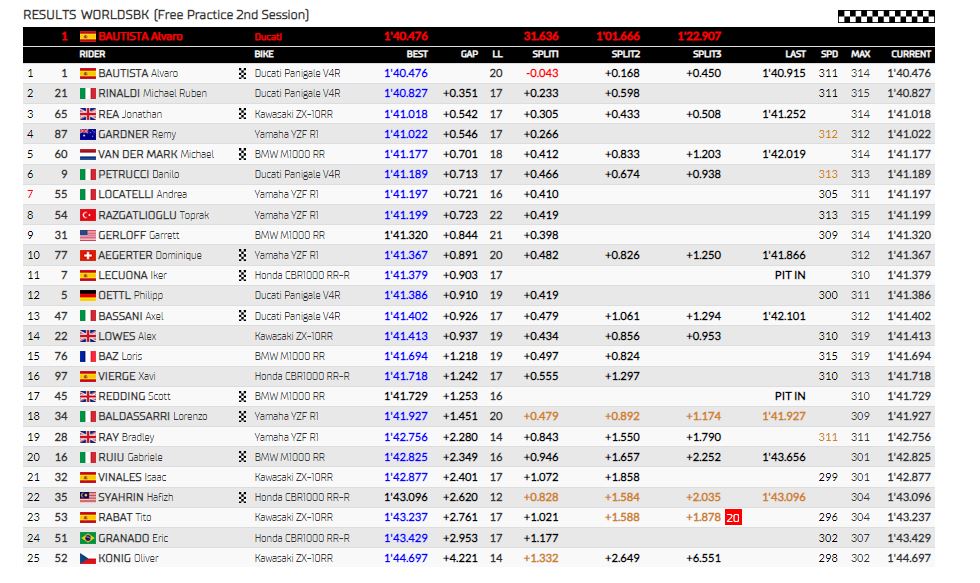Click last lap time 1'40.915 in Bautista's row

coord(784,74)
